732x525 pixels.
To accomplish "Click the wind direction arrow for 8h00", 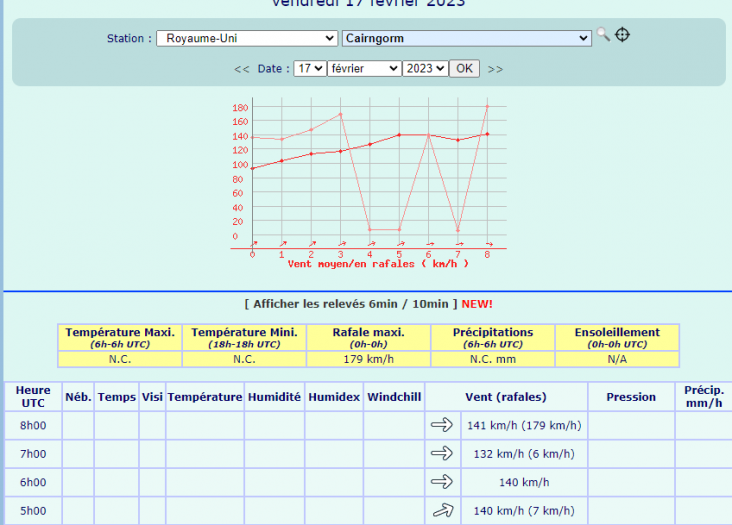I will point(441,425).
